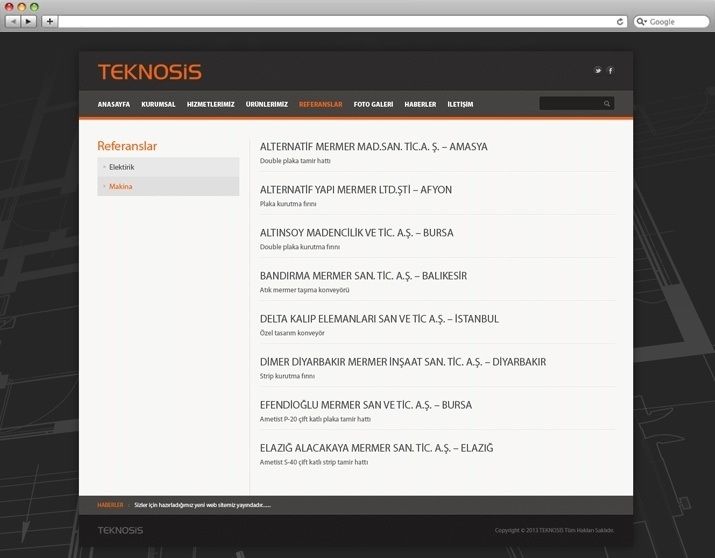Click 'Strip kurutma fırını' description
Image resolution: width=715 pixels, height=558 pixels.
(287, 376)
